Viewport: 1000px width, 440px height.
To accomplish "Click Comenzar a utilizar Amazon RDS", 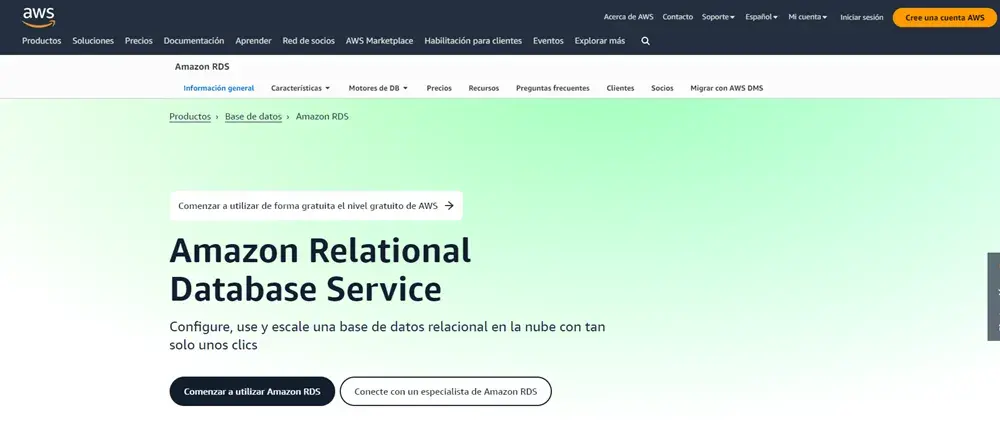I will [x=252, y=391].
